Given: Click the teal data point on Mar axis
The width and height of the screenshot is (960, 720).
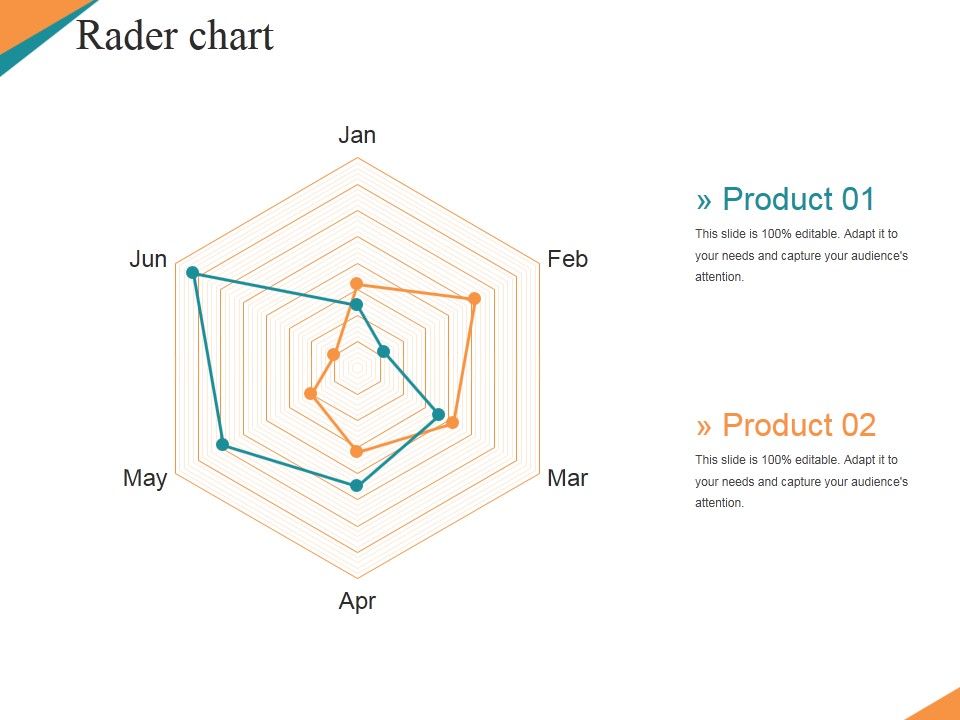Looking at the screenshot, I should (x=437, y=413).
